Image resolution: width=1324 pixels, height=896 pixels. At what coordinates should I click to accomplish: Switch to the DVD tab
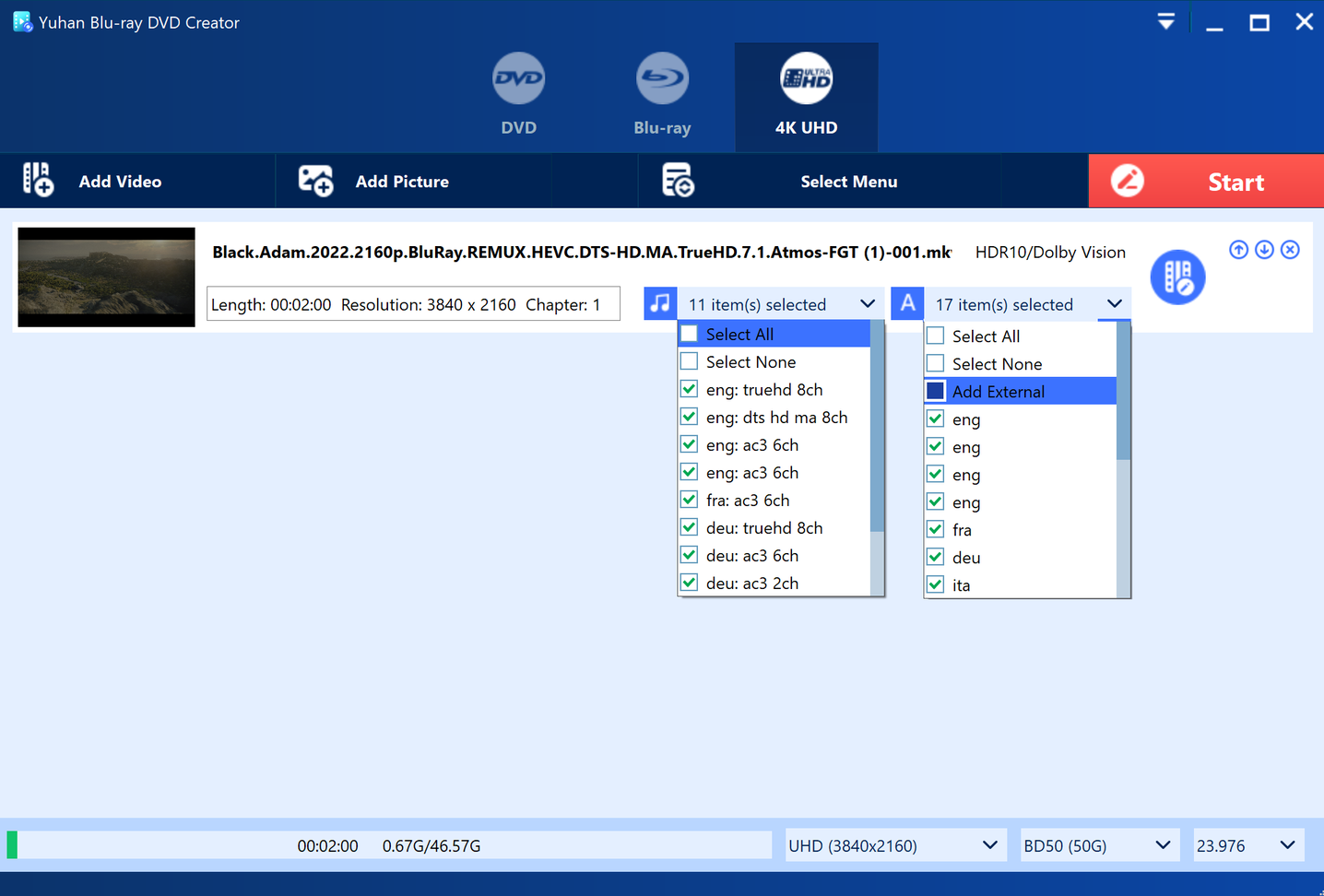pyautogui.click(x=519, y=96)
